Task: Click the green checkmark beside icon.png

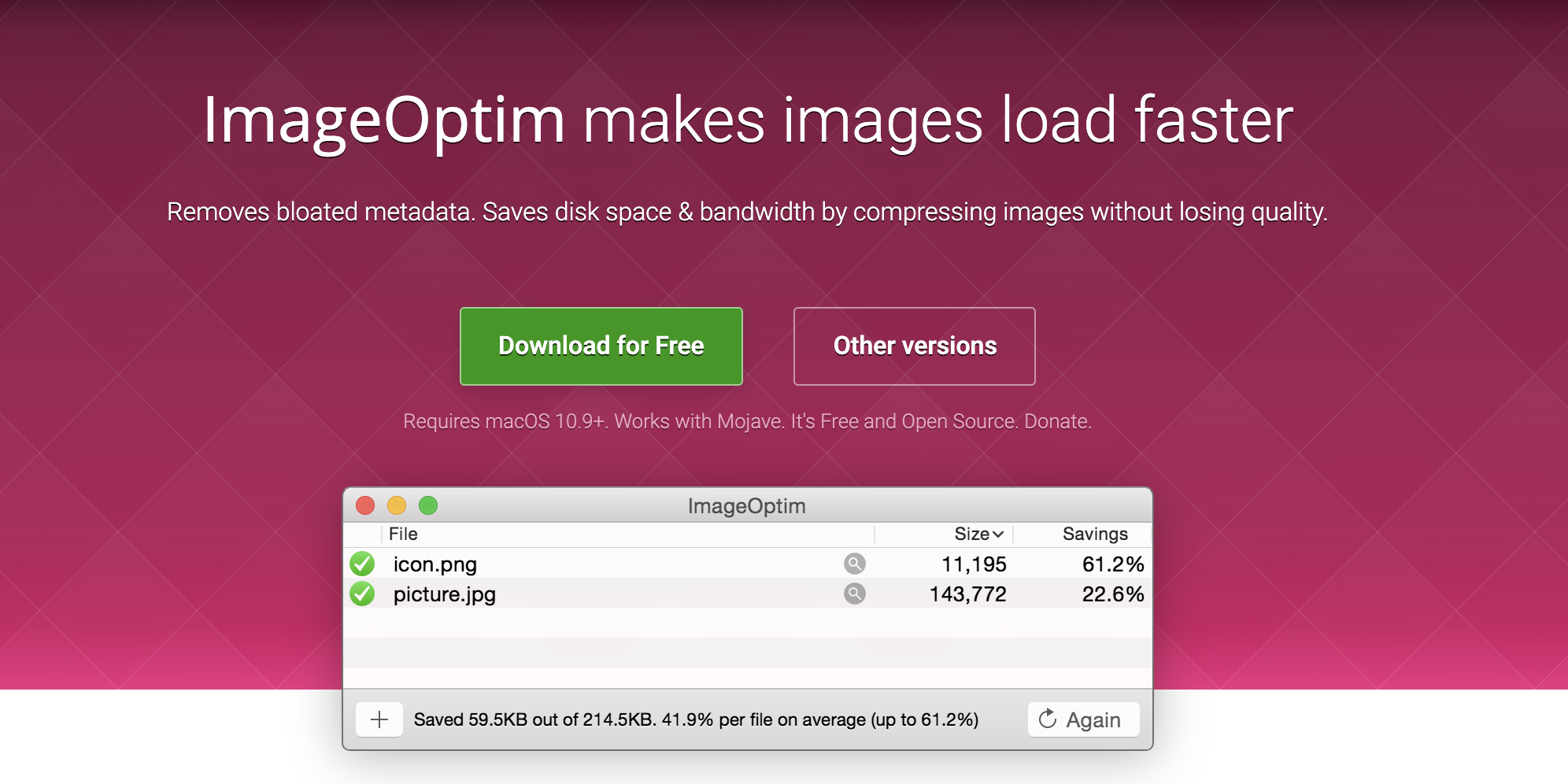Action: (x=362, y=564)
